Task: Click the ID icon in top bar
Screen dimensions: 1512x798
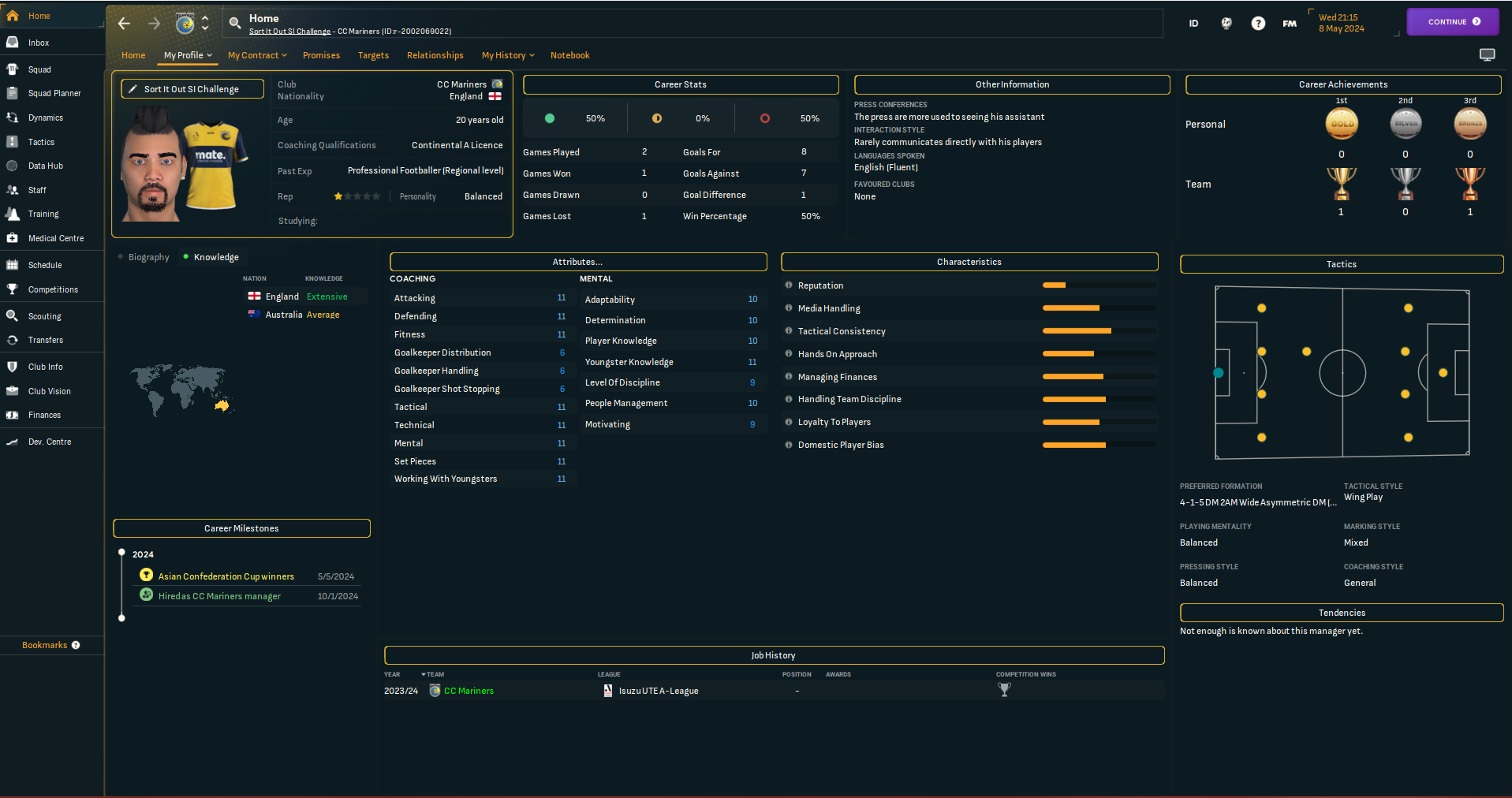Action: tap(1193, 24)
